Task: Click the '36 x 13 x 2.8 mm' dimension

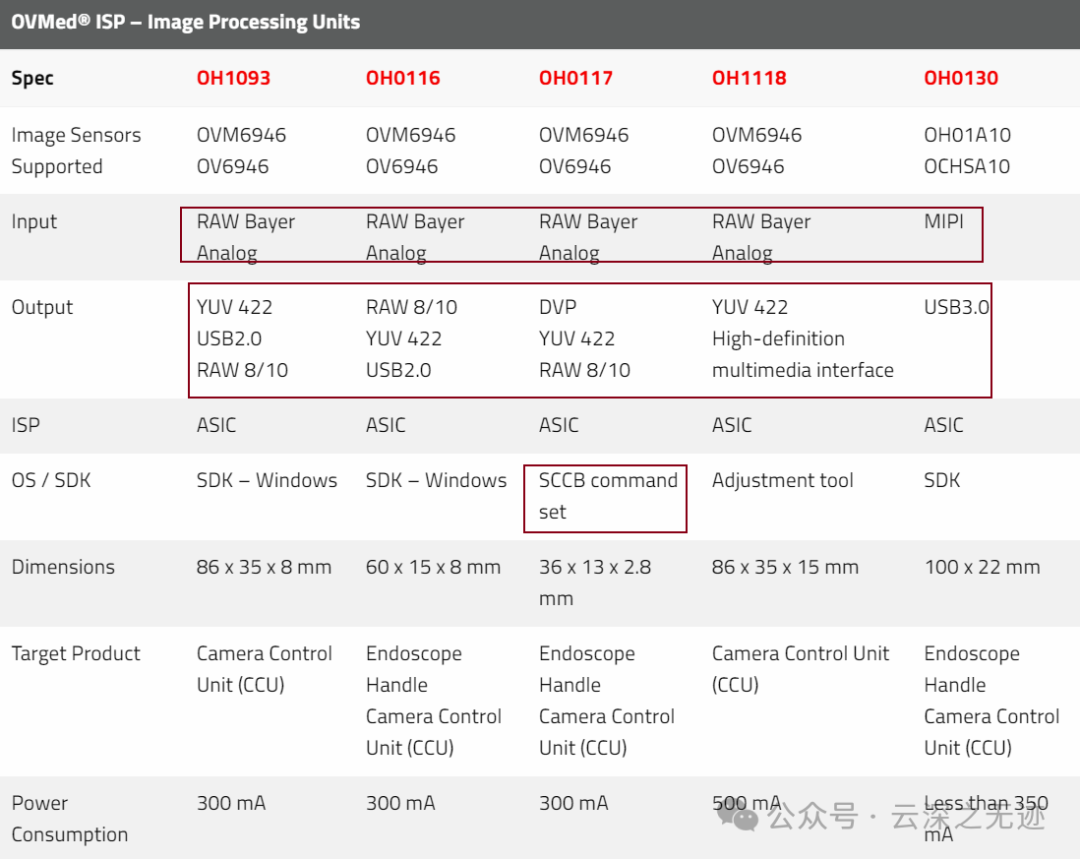Action: tap(595, 583)
